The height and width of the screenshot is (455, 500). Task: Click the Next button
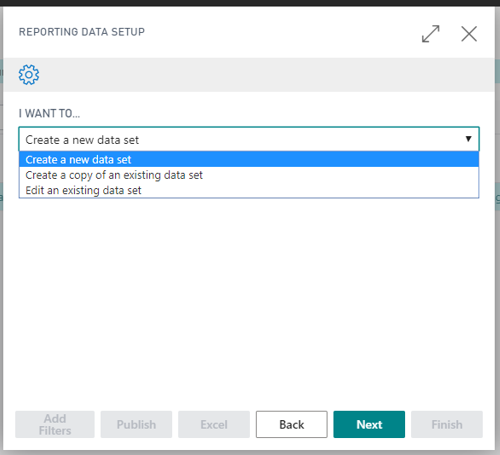(x=369, y=424)
